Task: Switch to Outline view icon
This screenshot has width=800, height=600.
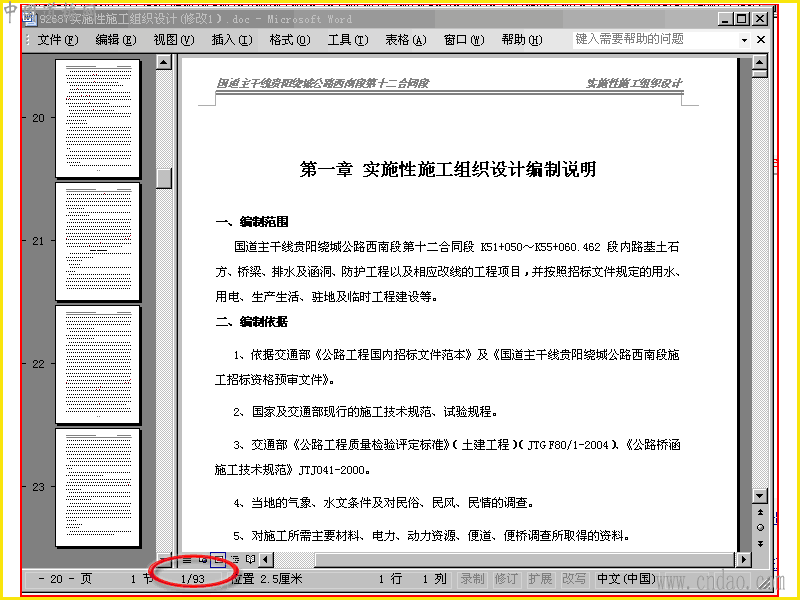Action: point(234,560)
